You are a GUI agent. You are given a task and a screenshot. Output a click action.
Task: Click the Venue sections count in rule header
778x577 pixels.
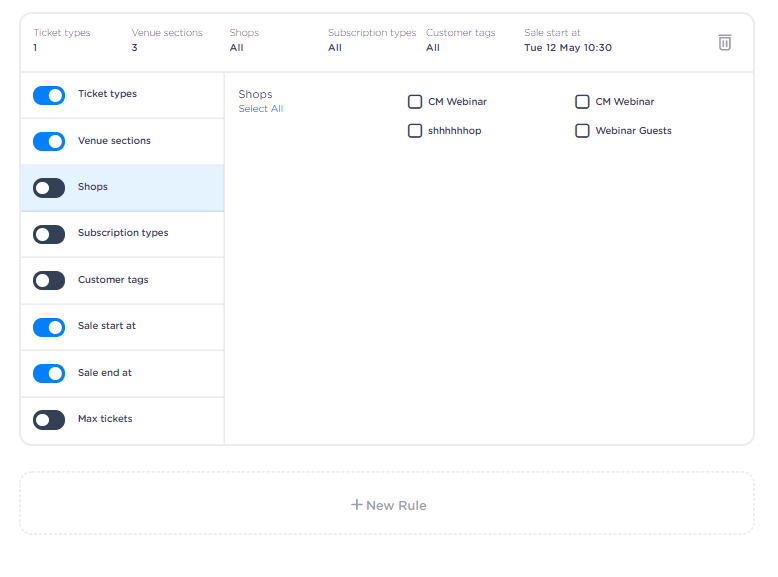(x=135, y=48)
